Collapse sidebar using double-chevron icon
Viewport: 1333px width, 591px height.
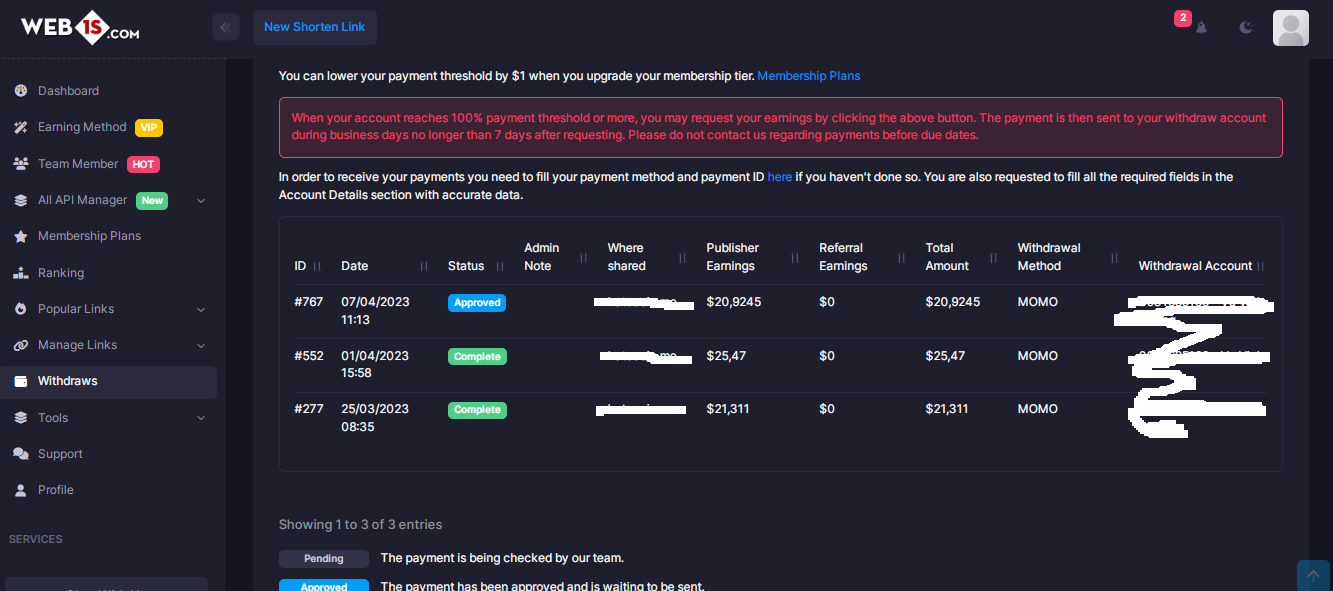click(x=226, y=27)
